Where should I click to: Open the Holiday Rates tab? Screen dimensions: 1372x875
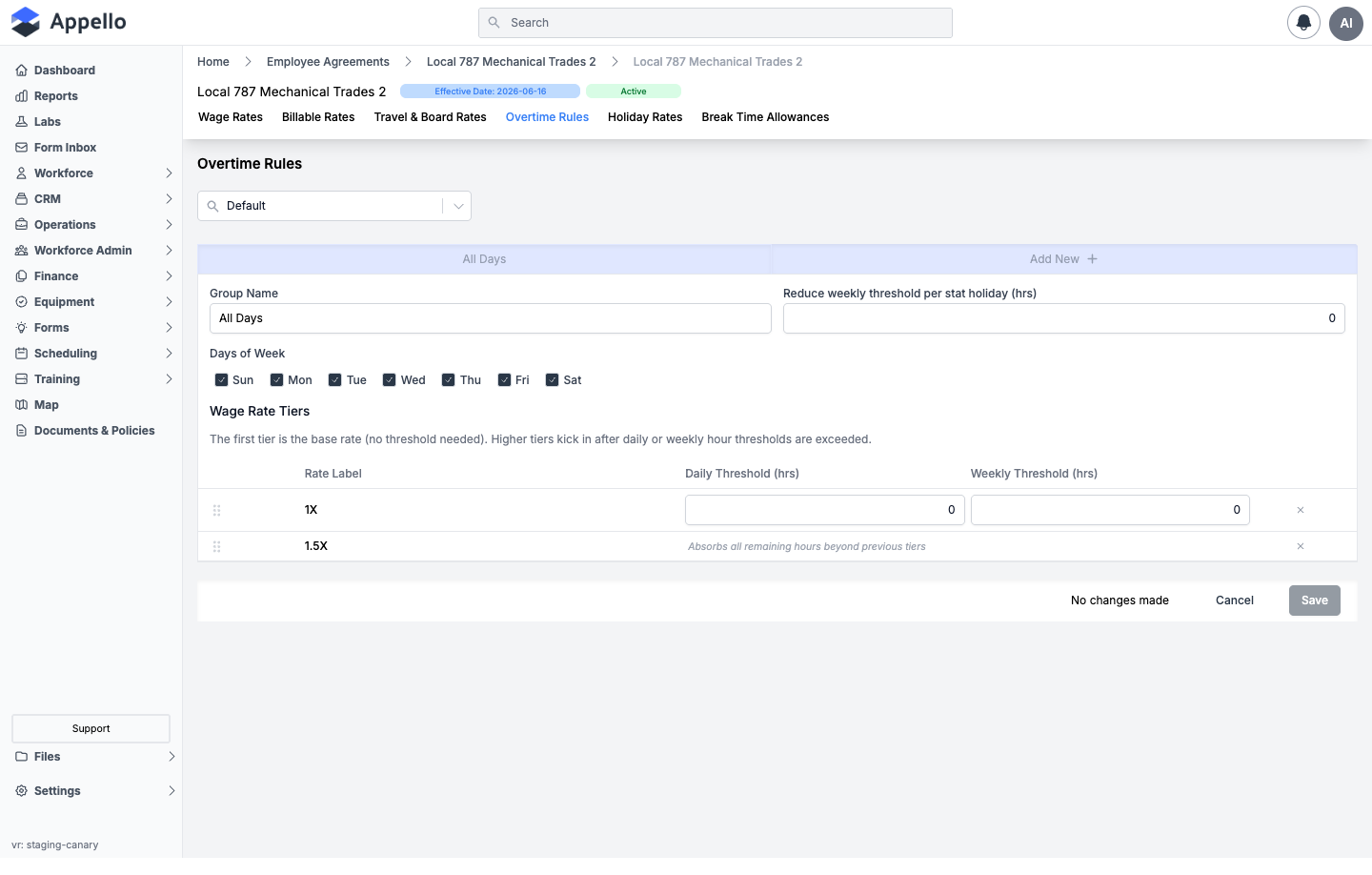click(645, 117)
